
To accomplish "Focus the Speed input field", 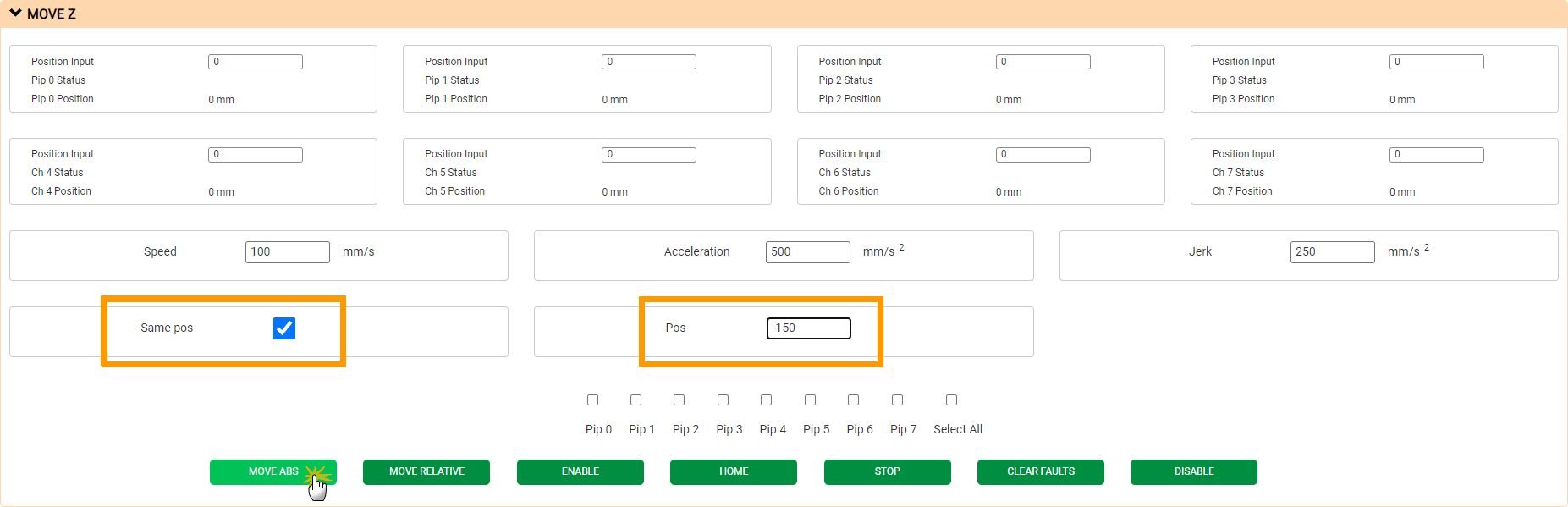I will point(287,252).
